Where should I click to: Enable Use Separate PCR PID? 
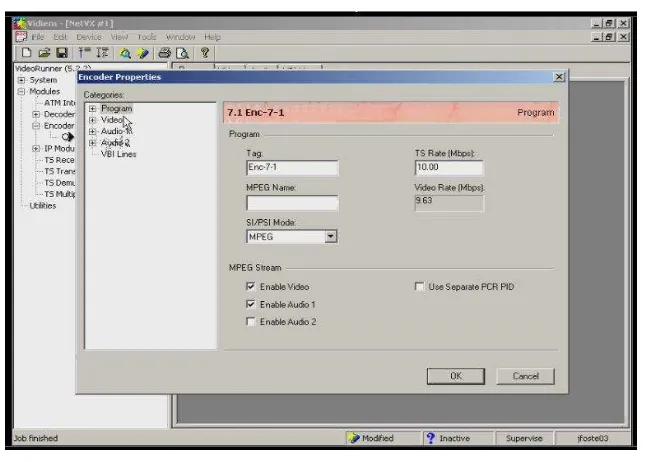click(x=419, y=286)
